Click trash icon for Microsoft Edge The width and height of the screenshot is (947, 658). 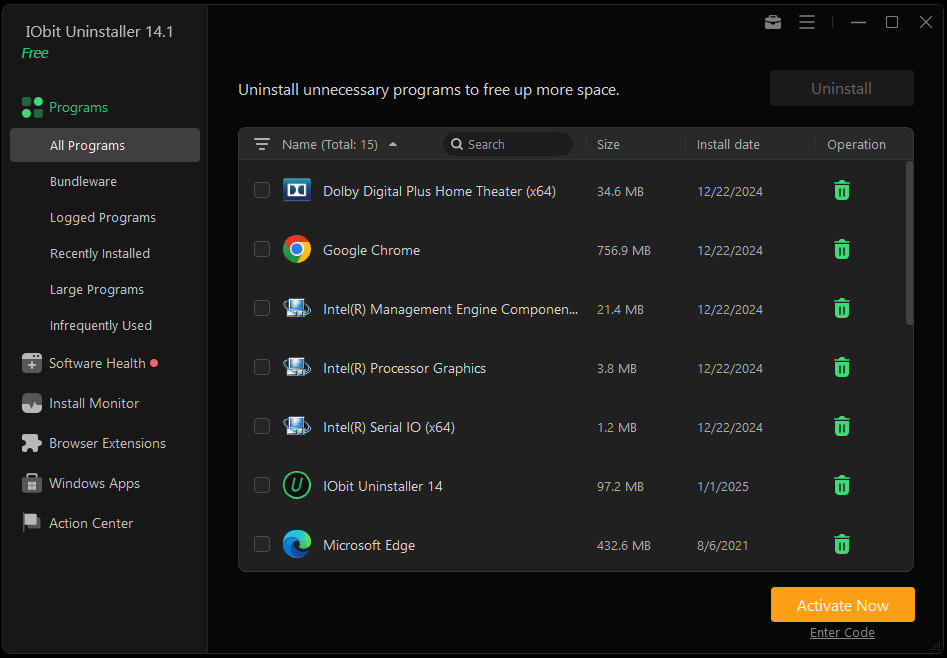coord(841,544)
